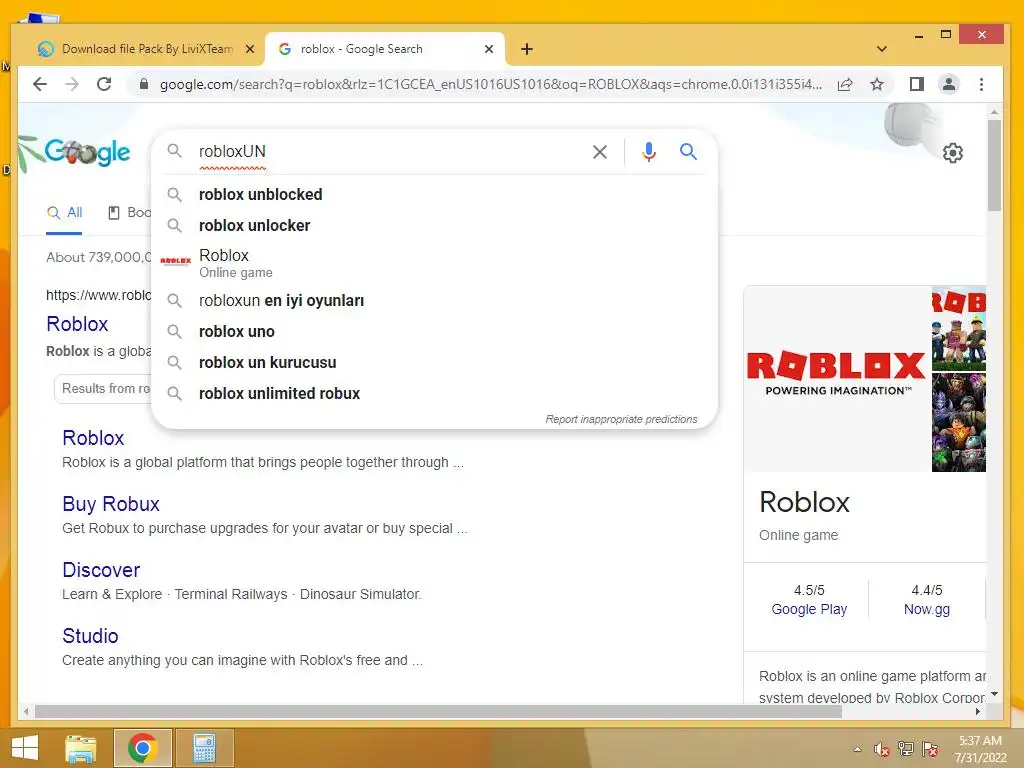Image resolution: width=1024 pixels, height=768 pixels.
Task: Expand the tab search chevron
Action: click(x=882, y=49)
